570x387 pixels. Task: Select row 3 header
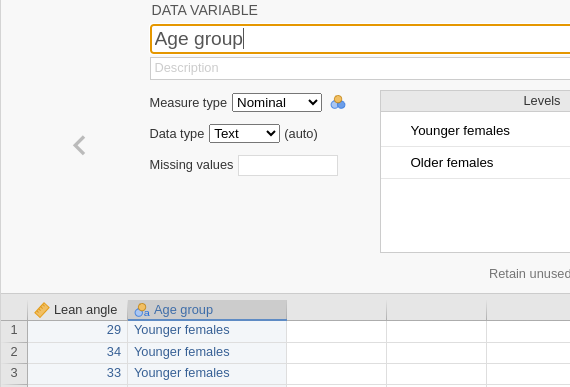(14, 373)
